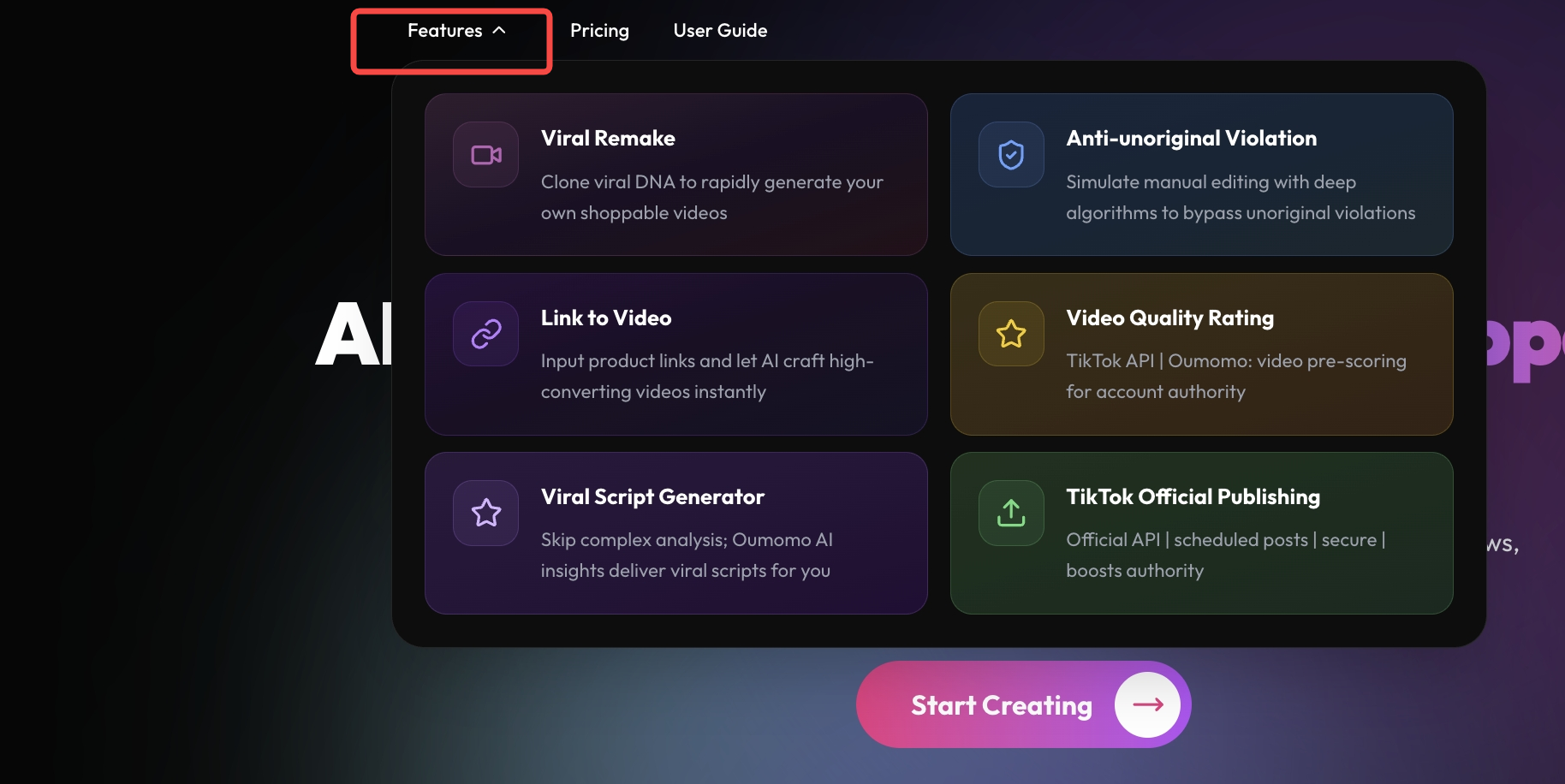Image resolution: width=1565 pixels, height=784 pixels.
Task: Select the Link to Video heading
Action: pos(606,318)
